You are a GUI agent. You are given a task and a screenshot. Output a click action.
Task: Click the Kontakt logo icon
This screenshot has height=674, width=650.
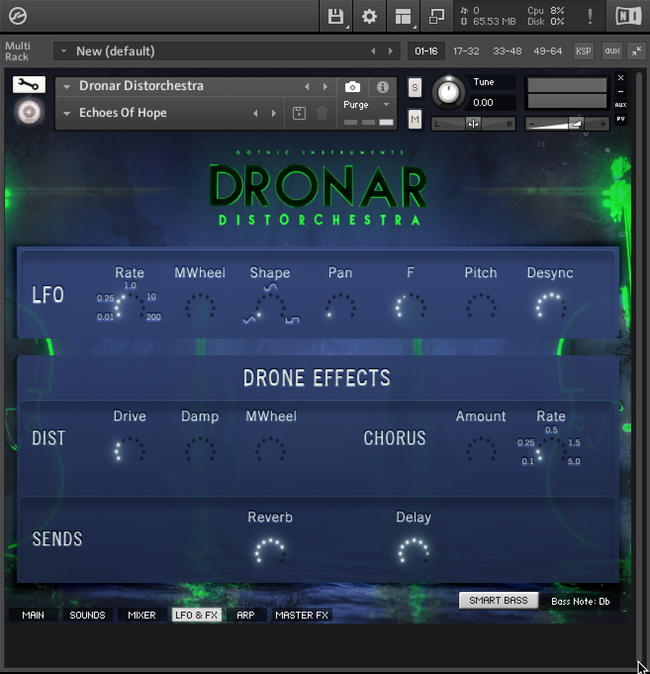tap(18, 16)
